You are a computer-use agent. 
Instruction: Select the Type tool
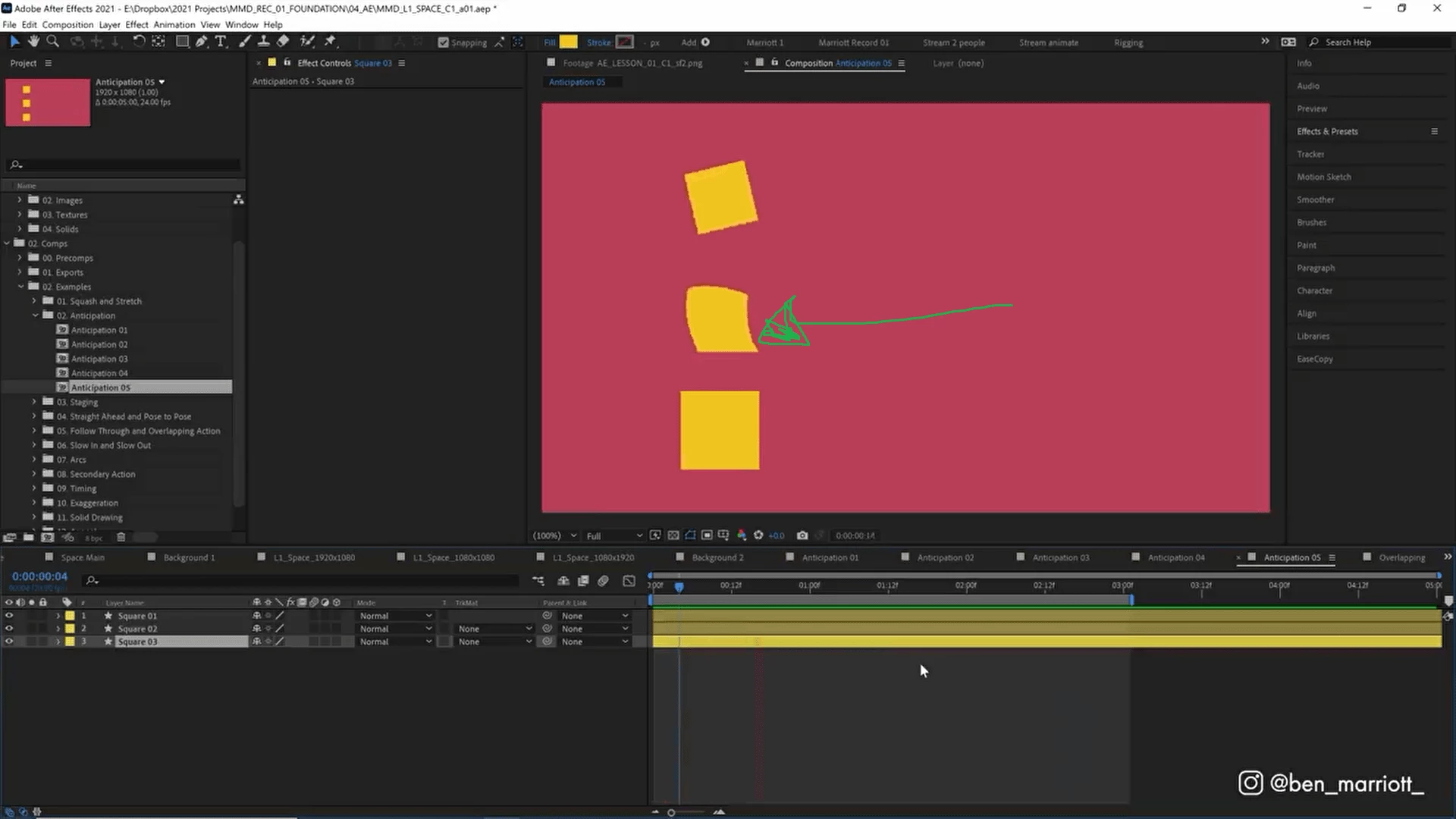point(221,42)
